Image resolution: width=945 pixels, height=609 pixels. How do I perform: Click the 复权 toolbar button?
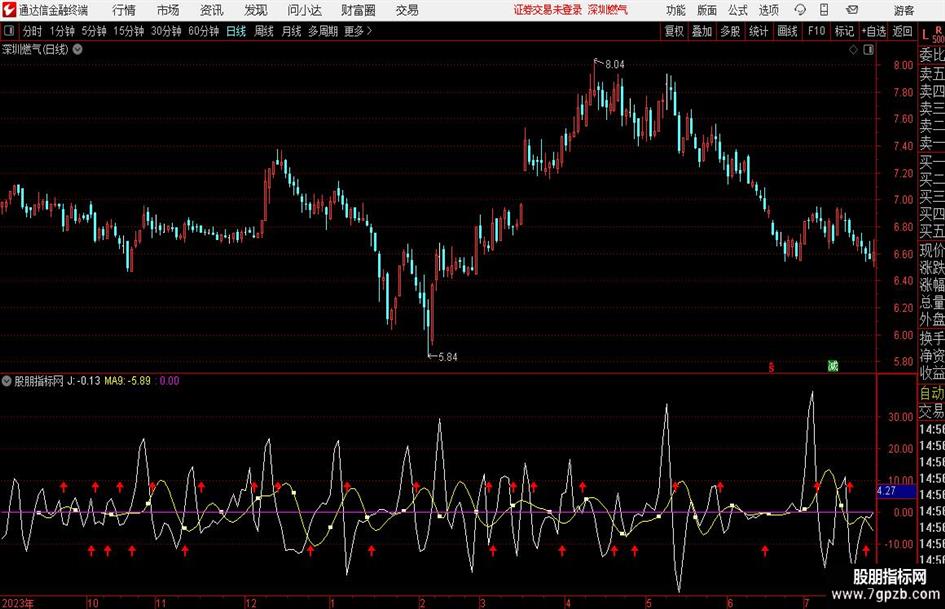[x=674, y=31]
